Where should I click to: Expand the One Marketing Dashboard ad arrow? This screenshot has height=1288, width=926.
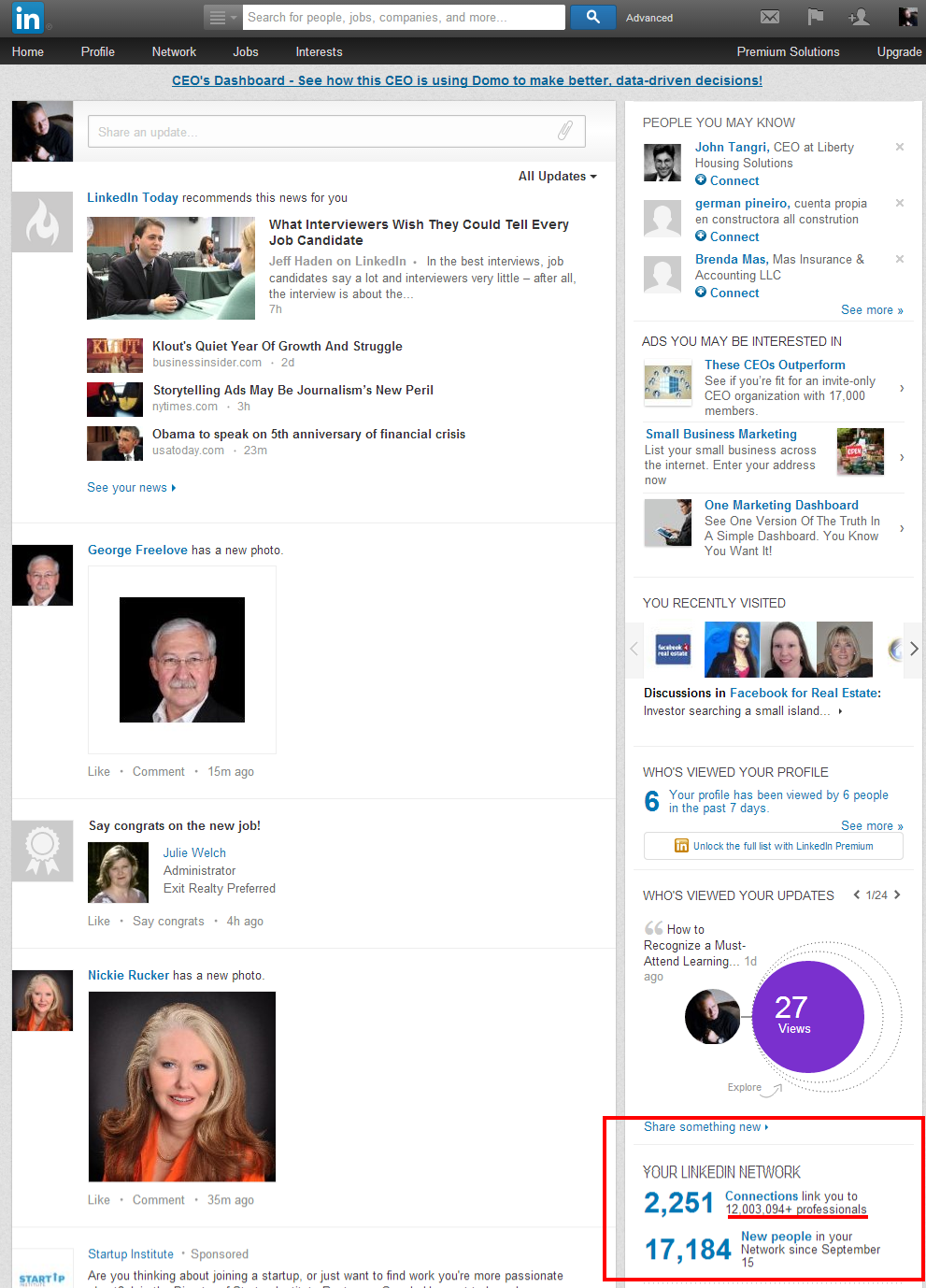tap(902, 528)
